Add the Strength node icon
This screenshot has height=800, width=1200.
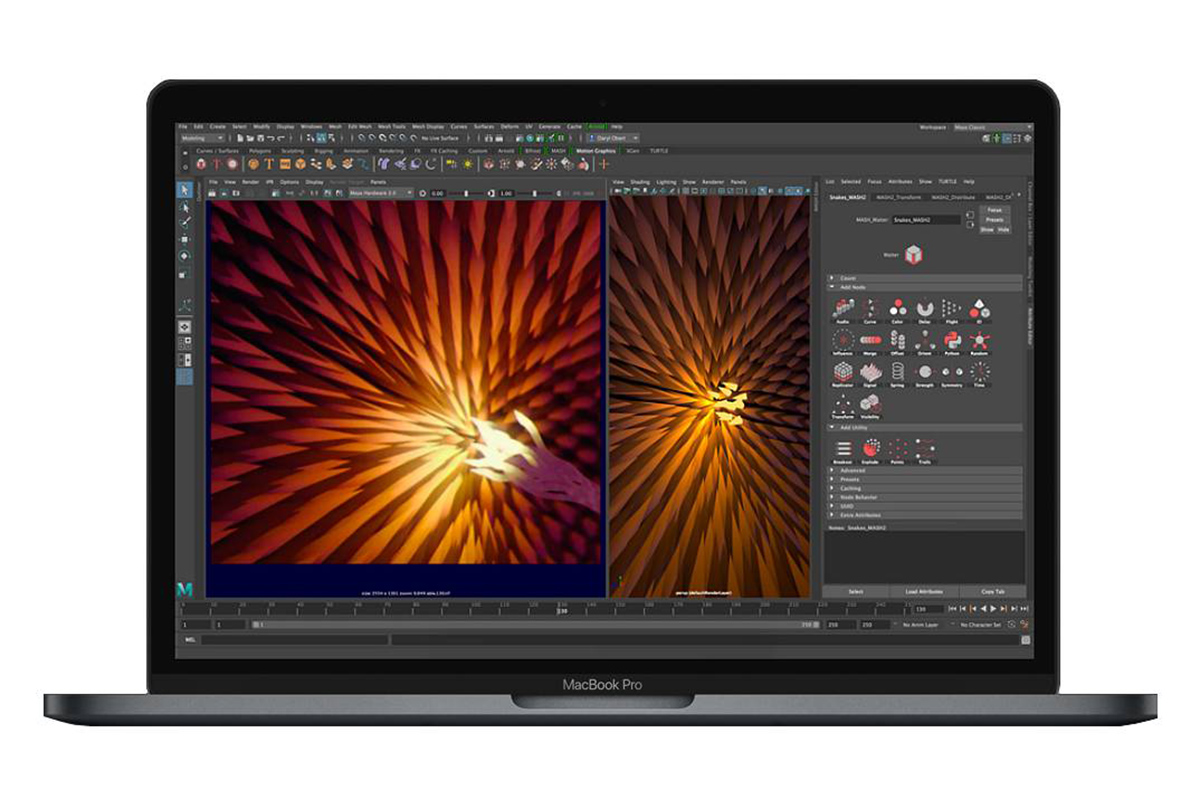(x=925, y=372)
